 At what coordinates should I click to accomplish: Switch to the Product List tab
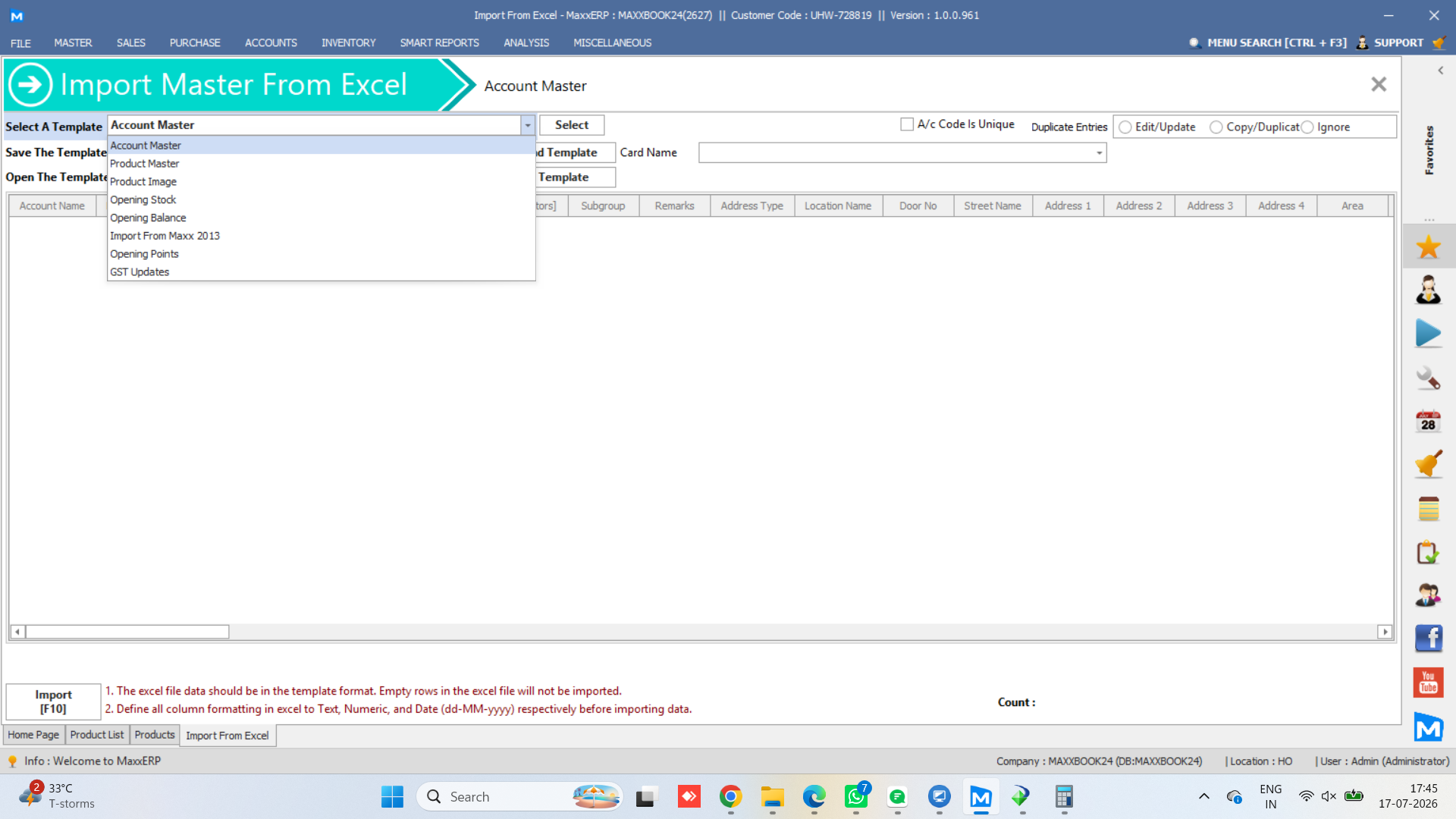pos(97,735)
